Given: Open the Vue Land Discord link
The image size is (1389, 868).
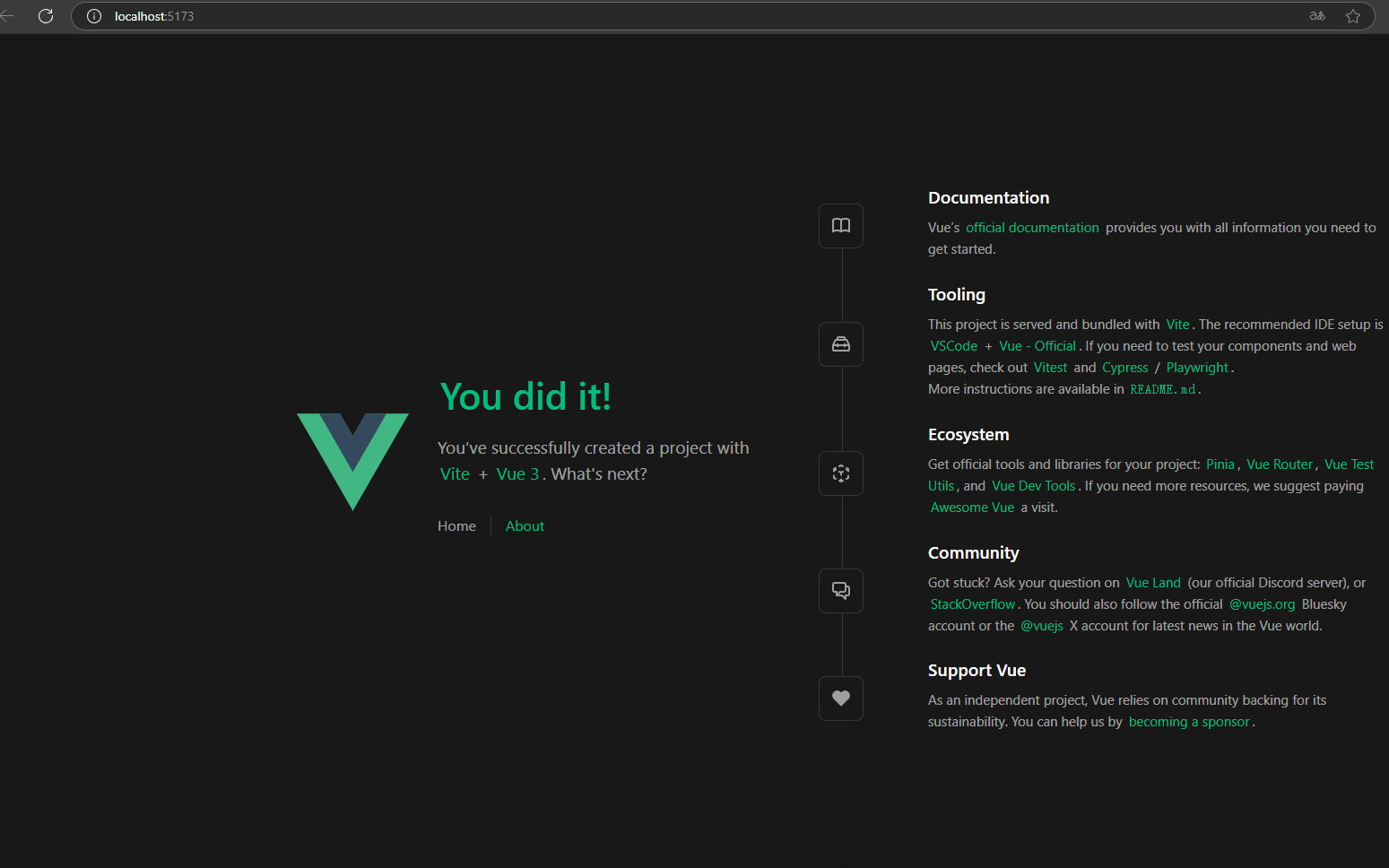Looking at the screenshot, I should (x=1153, y=583).
